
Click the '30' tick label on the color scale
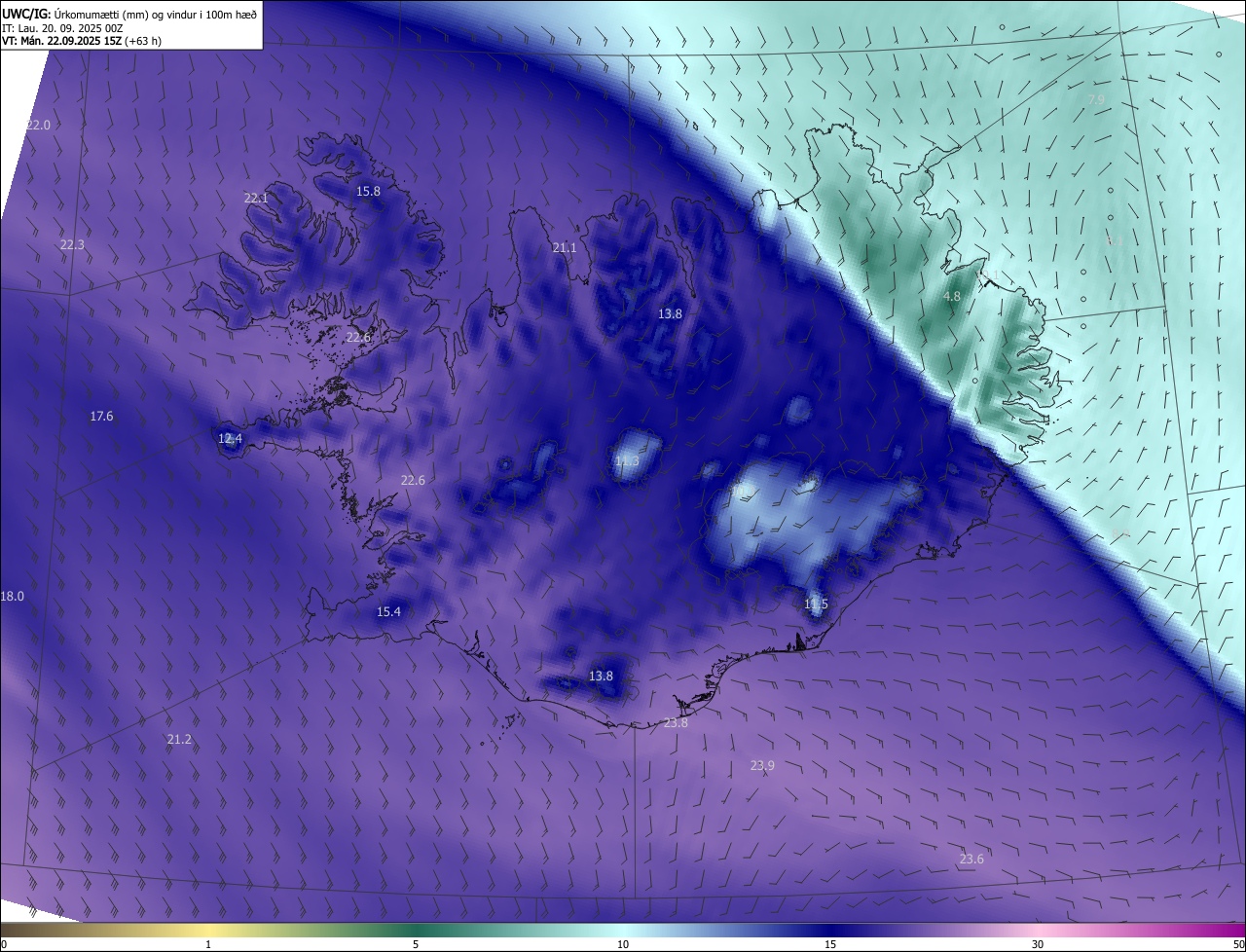[x=1038, y=944]
